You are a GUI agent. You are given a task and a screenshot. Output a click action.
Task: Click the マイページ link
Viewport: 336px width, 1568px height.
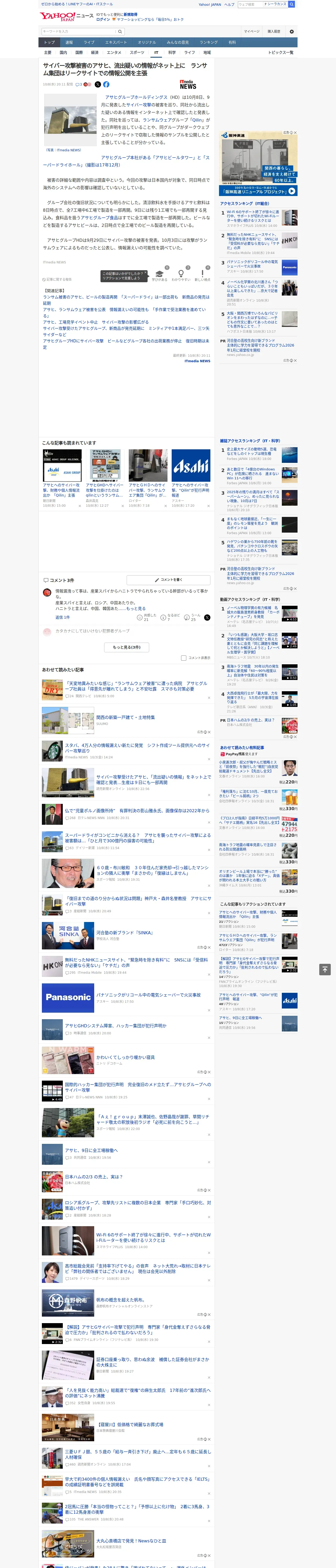coord(252,31)
